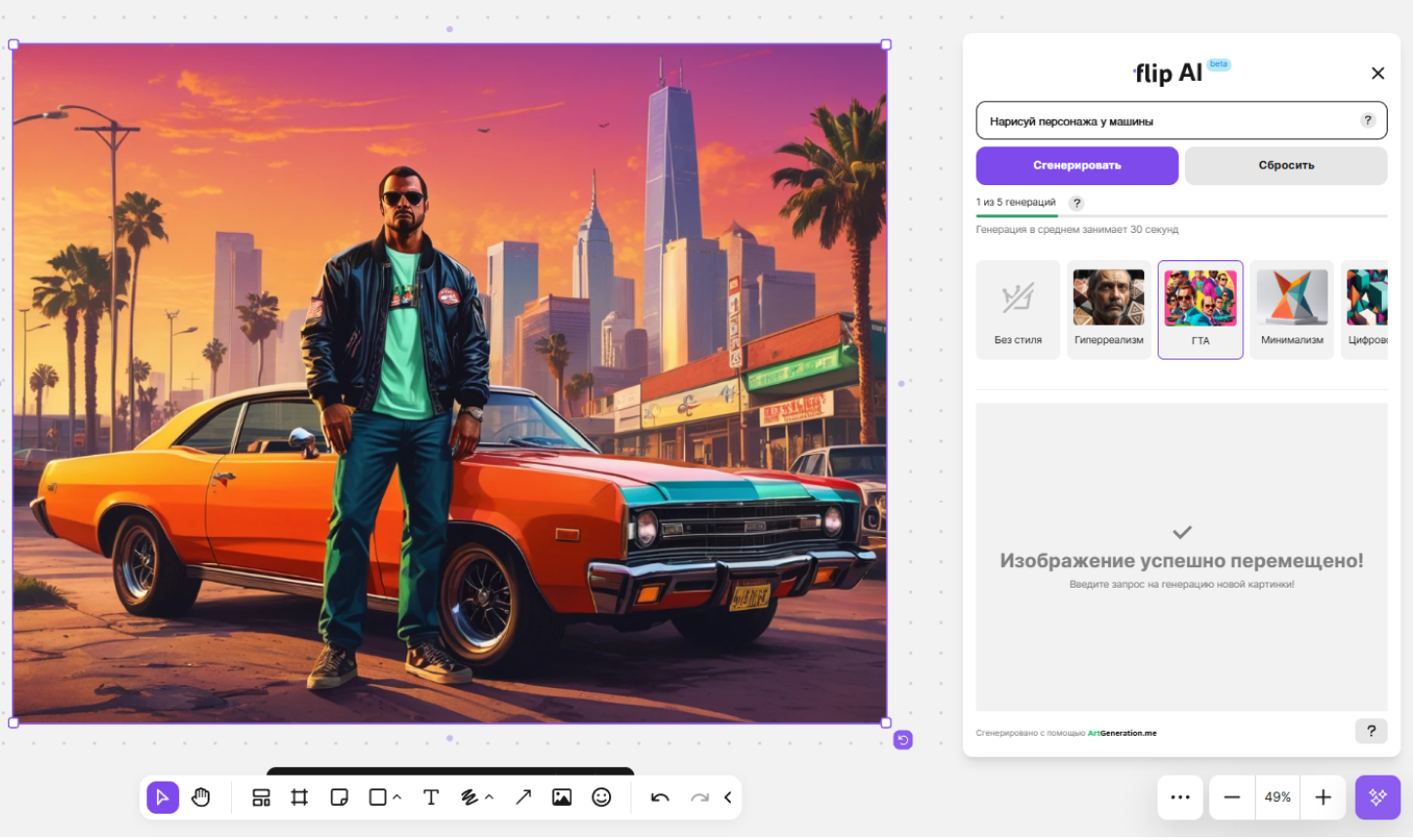Insert an image from the toolbar
Viewport: 1413px width, 840px height.
pyautogui.click(x=562, y=797)
